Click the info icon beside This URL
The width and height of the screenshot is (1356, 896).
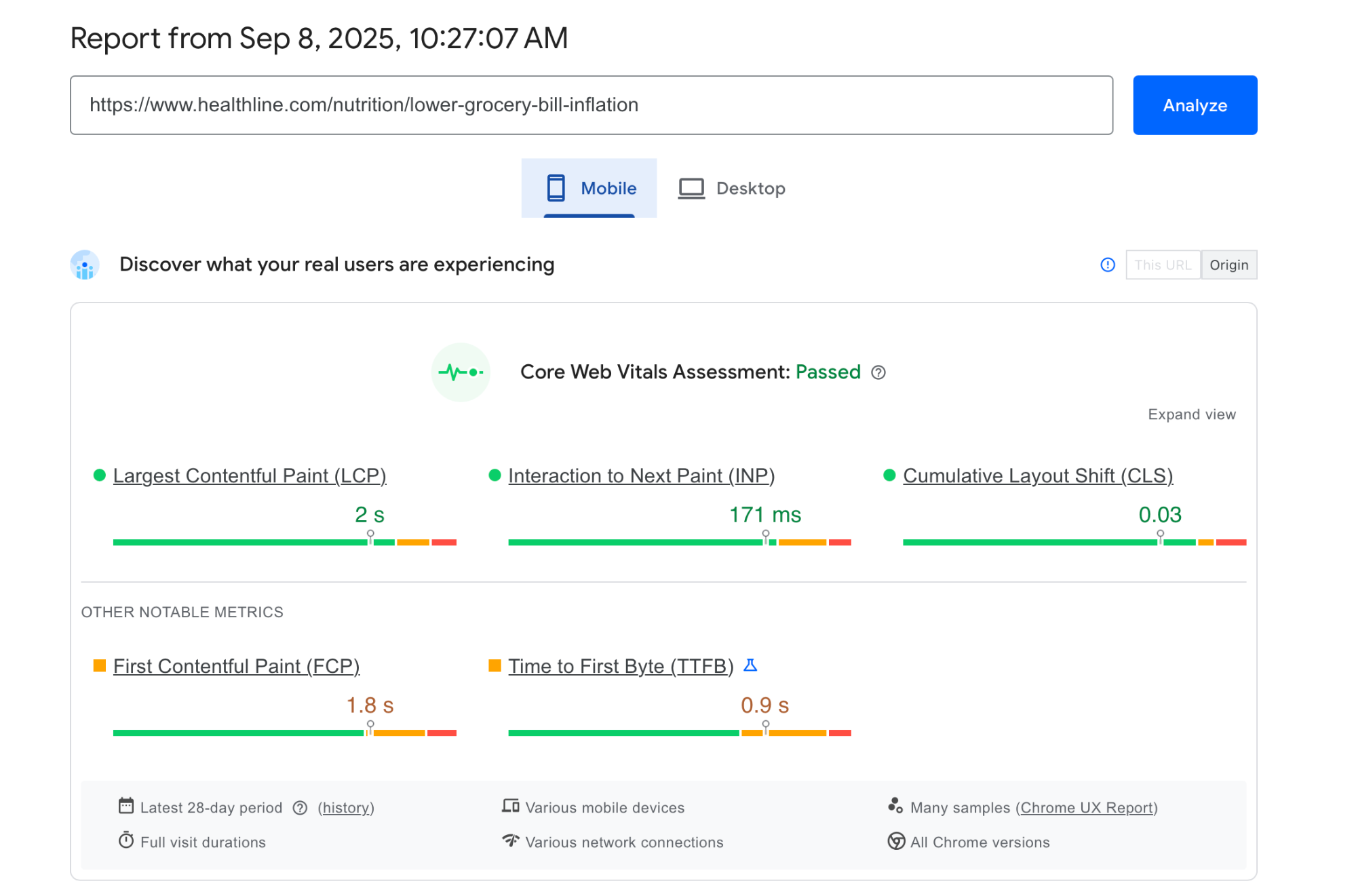tap(1107, 265)
